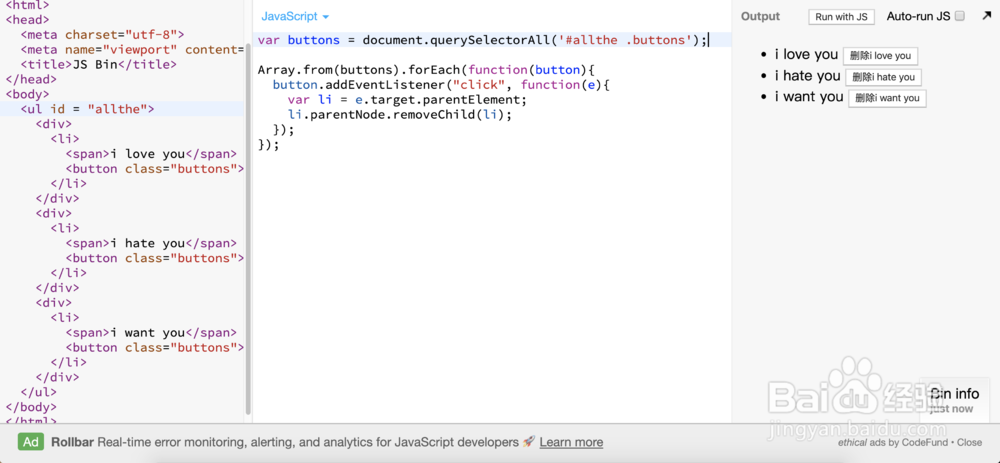Click the 删除i hate you button
The height and width of the screenshot is (463, 1000).
883,77
